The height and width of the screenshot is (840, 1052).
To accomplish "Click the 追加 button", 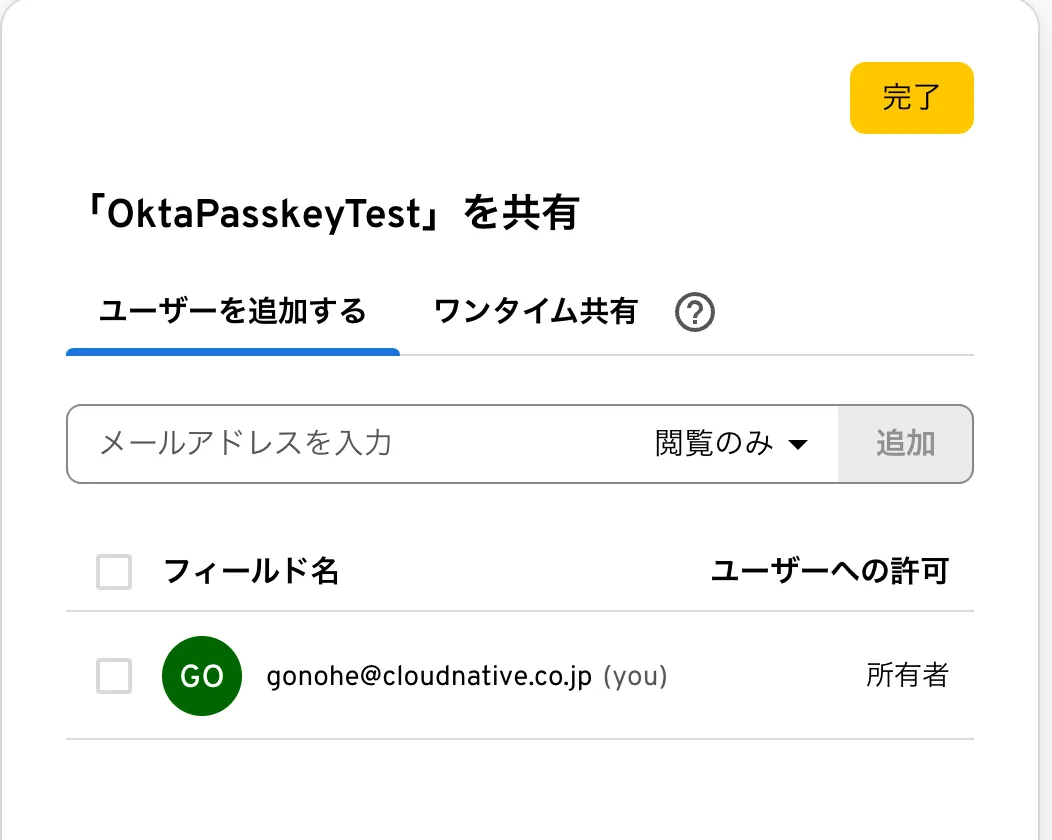I will tap(905, 444).
